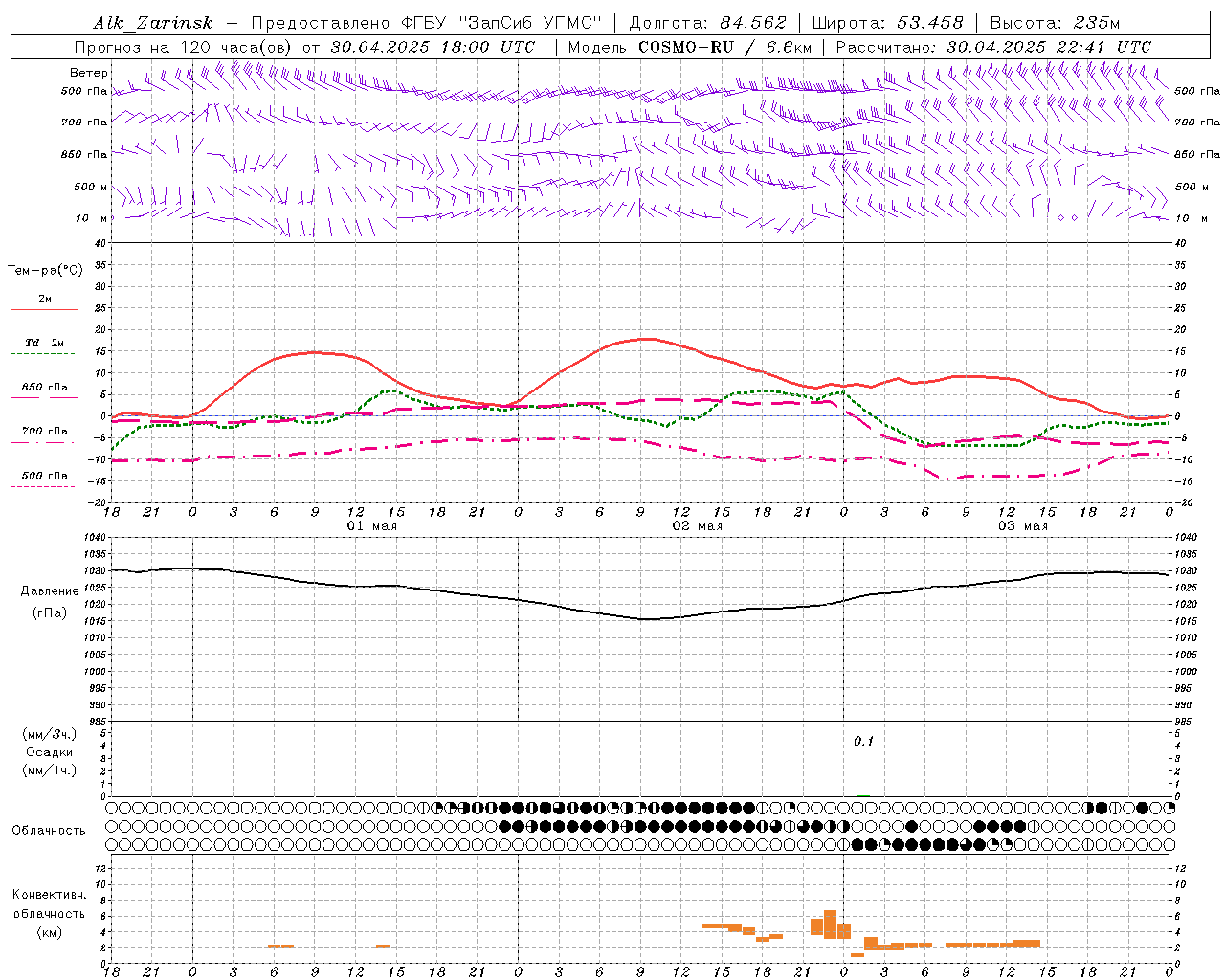Click the Td 2м legend entry
The height and width of the screenshot is (980, 1225).
(44, 343)
